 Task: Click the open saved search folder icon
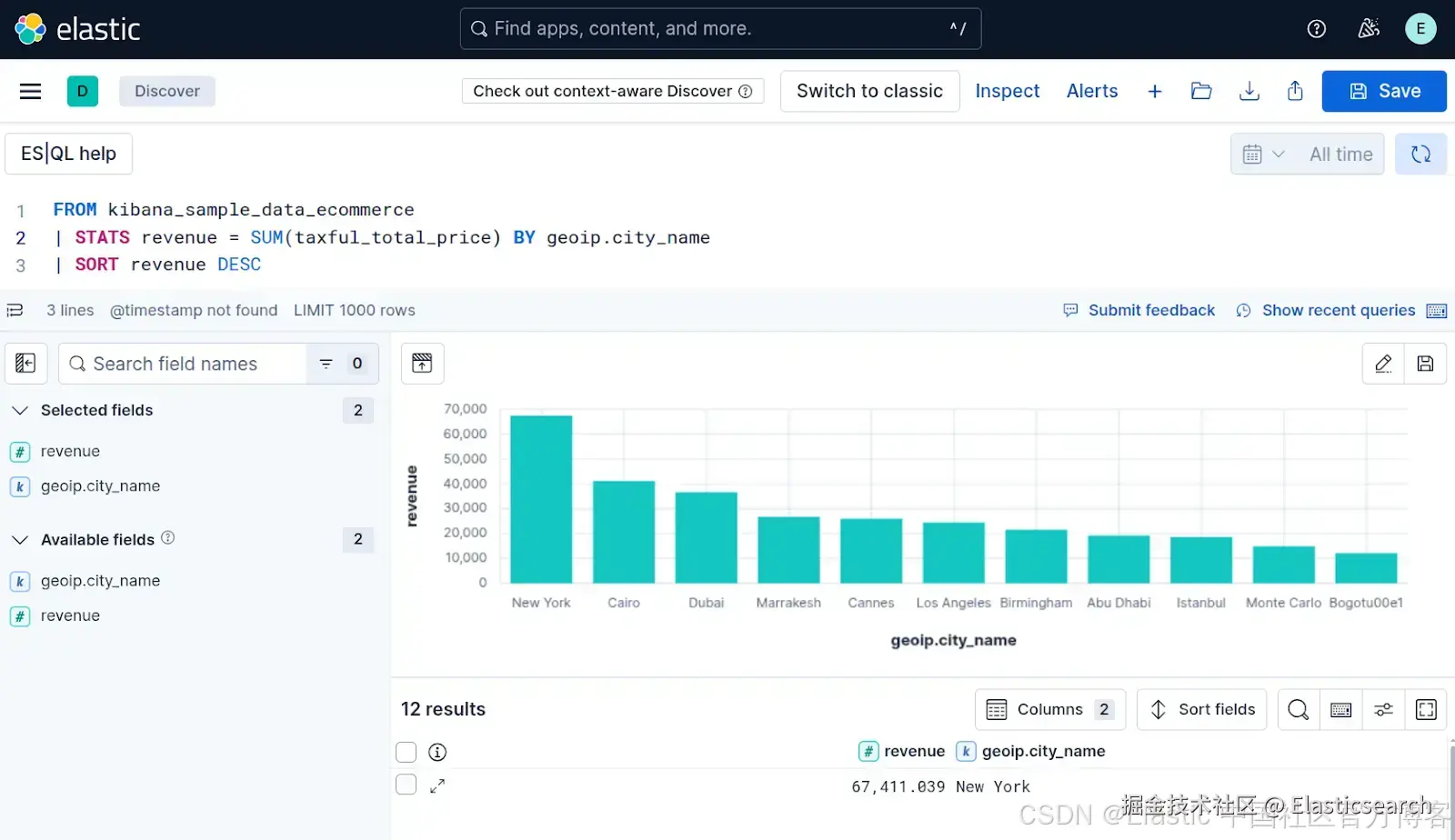tap(1201, 91)
